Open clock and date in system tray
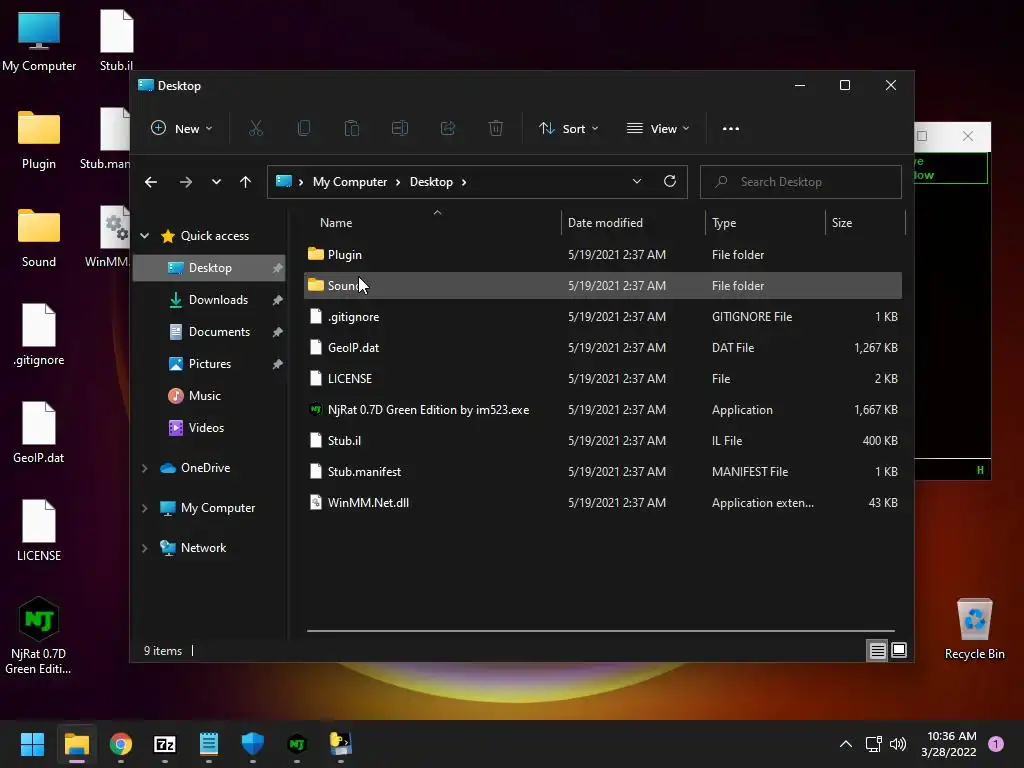Image resolution: width=1024 pixels, height=768 pixels. pyautogui.click(x=951, y=744)
